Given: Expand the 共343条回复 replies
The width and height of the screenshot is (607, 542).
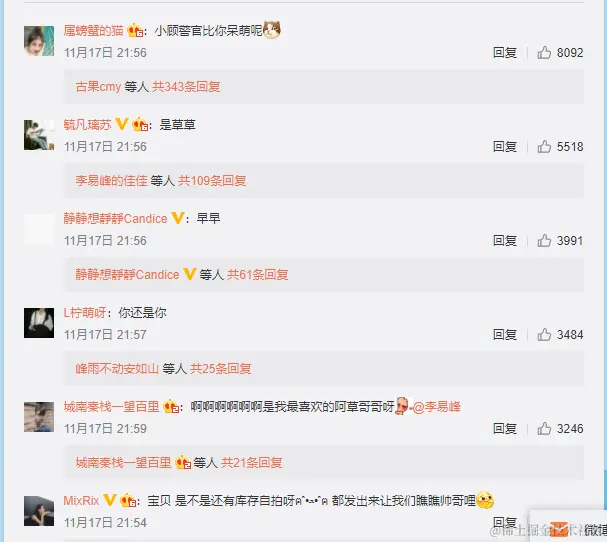Looking at the screenshot, I should point(186,86).
